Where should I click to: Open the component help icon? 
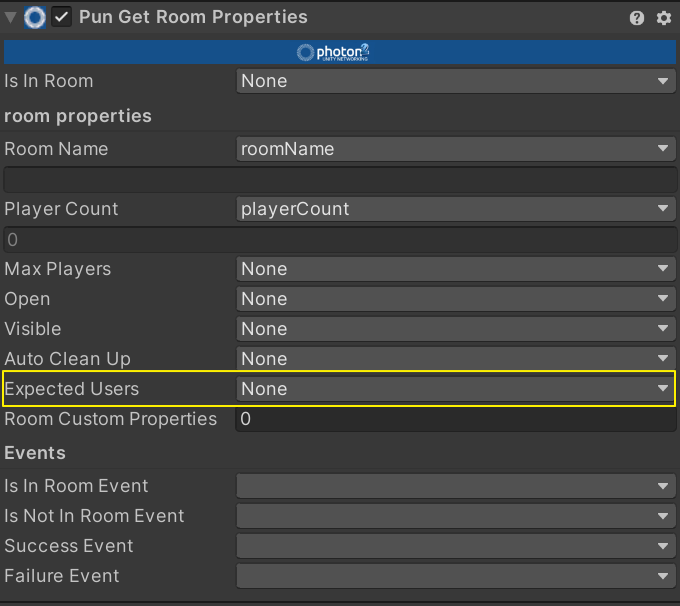[637, 18]
